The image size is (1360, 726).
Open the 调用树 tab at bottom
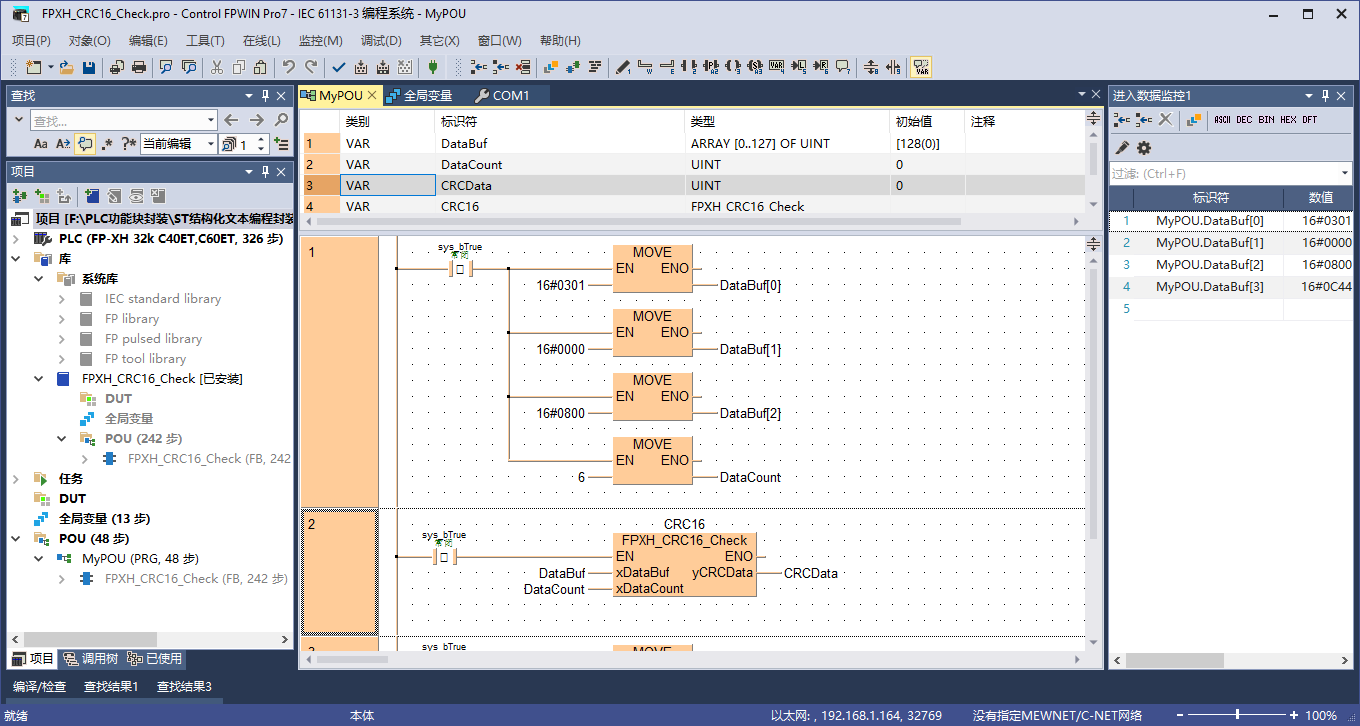pyautogui.click(x=90, y=659)
